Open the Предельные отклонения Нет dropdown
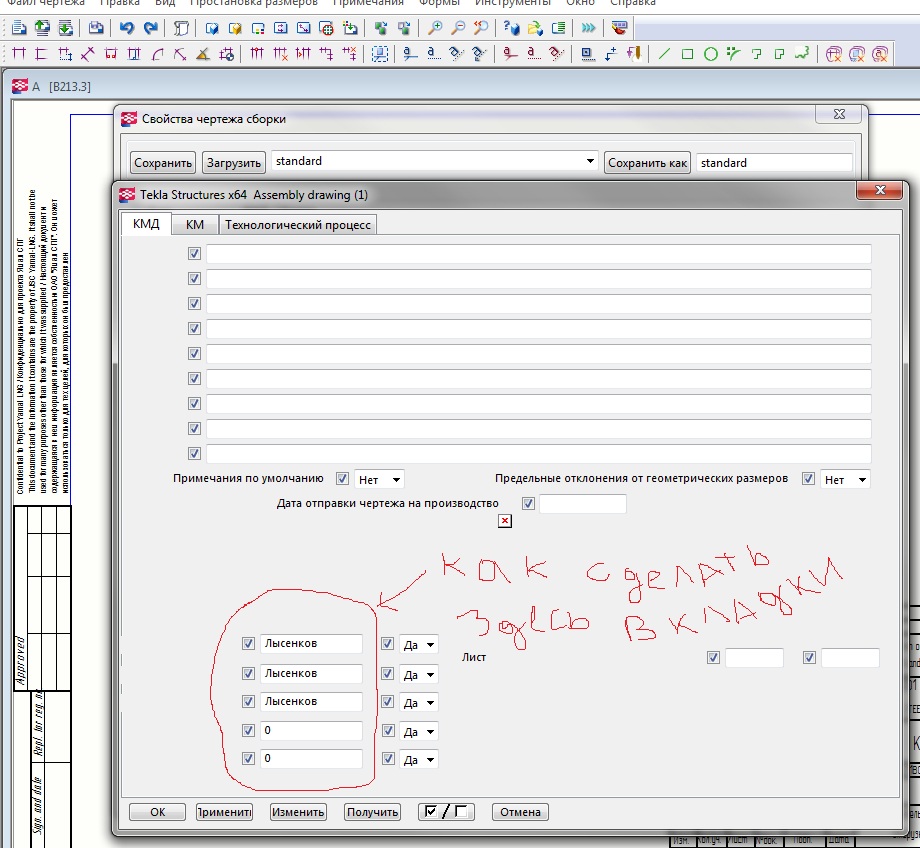This screenshot has width=920, height=848. click(845, 480)
